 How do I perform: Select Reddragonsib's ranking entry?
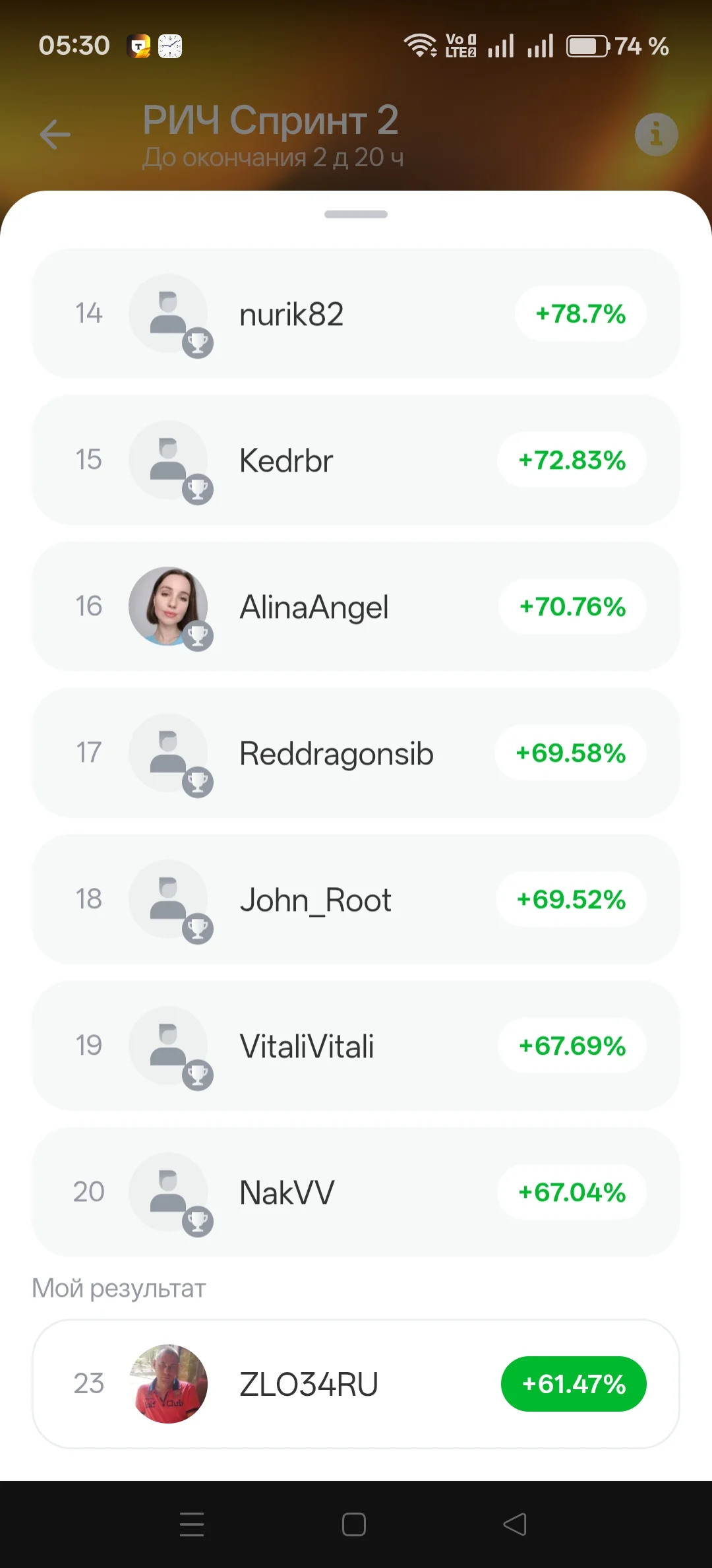coord(356,753)
